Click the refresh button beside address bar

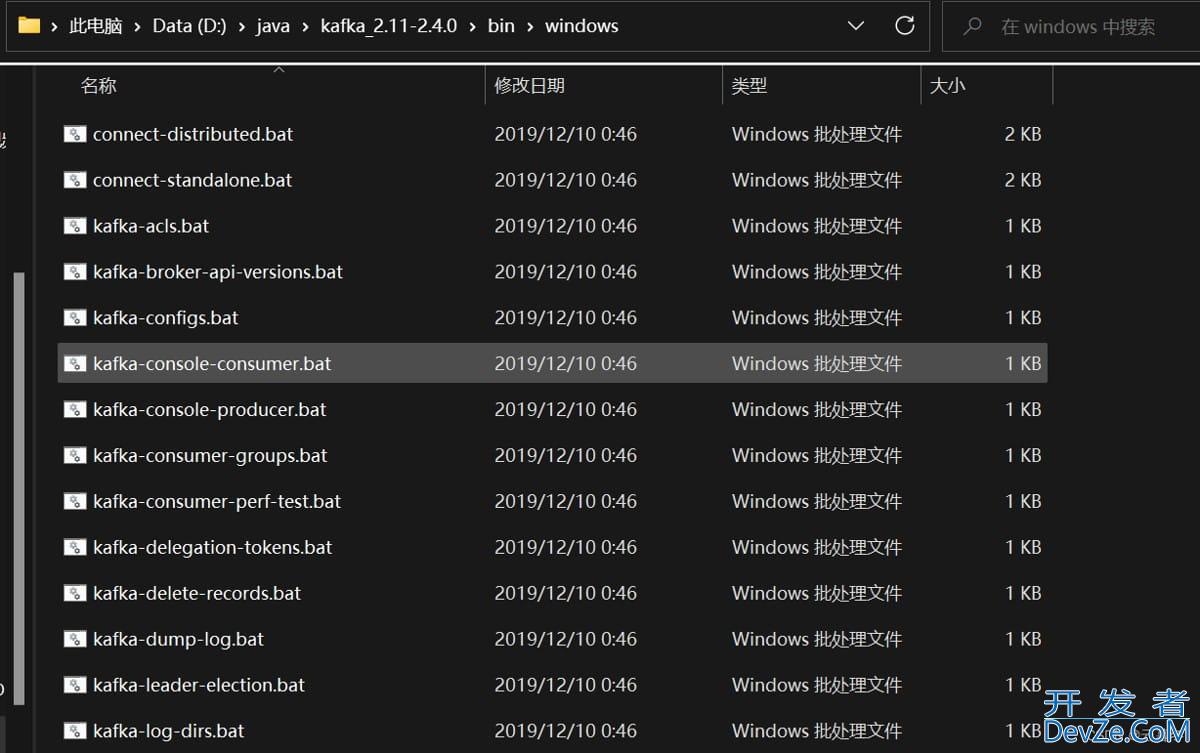coord(904,26)
